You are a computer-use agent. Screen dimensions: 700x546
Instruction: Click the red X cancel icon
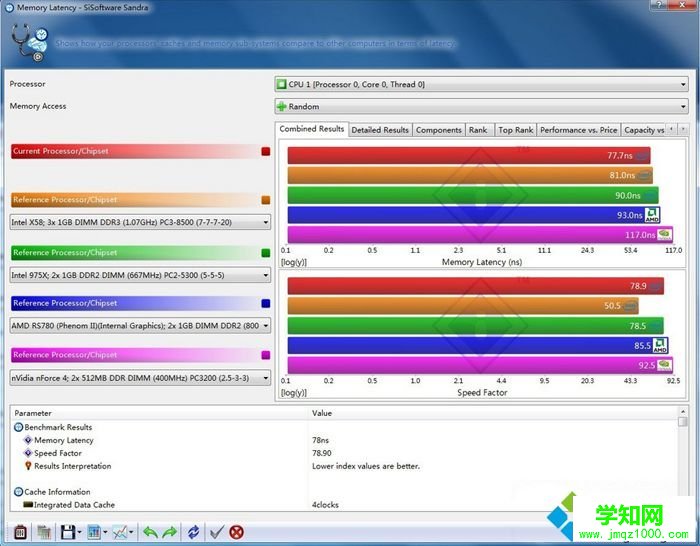click(x=237, y=532)
